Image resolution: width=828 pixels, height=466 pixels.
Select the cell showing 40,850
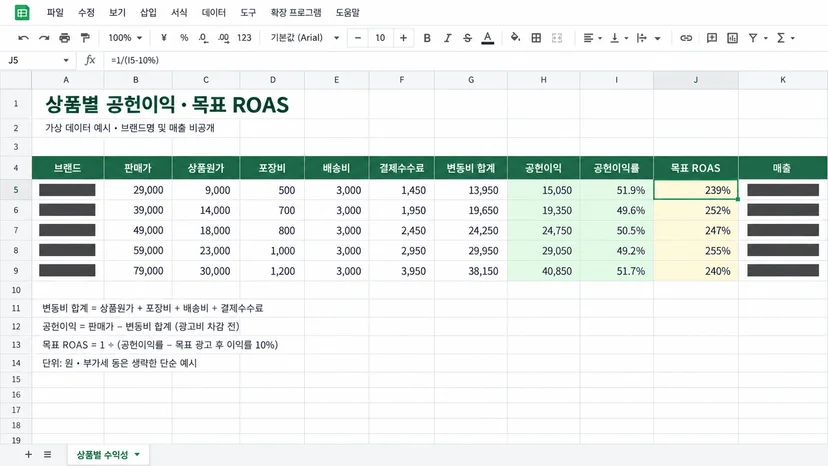click(543, 271)
